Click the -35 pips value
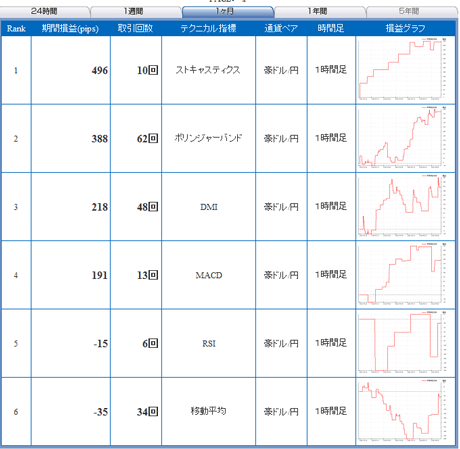This screenshot has width=460, height=449. [101, 412]
